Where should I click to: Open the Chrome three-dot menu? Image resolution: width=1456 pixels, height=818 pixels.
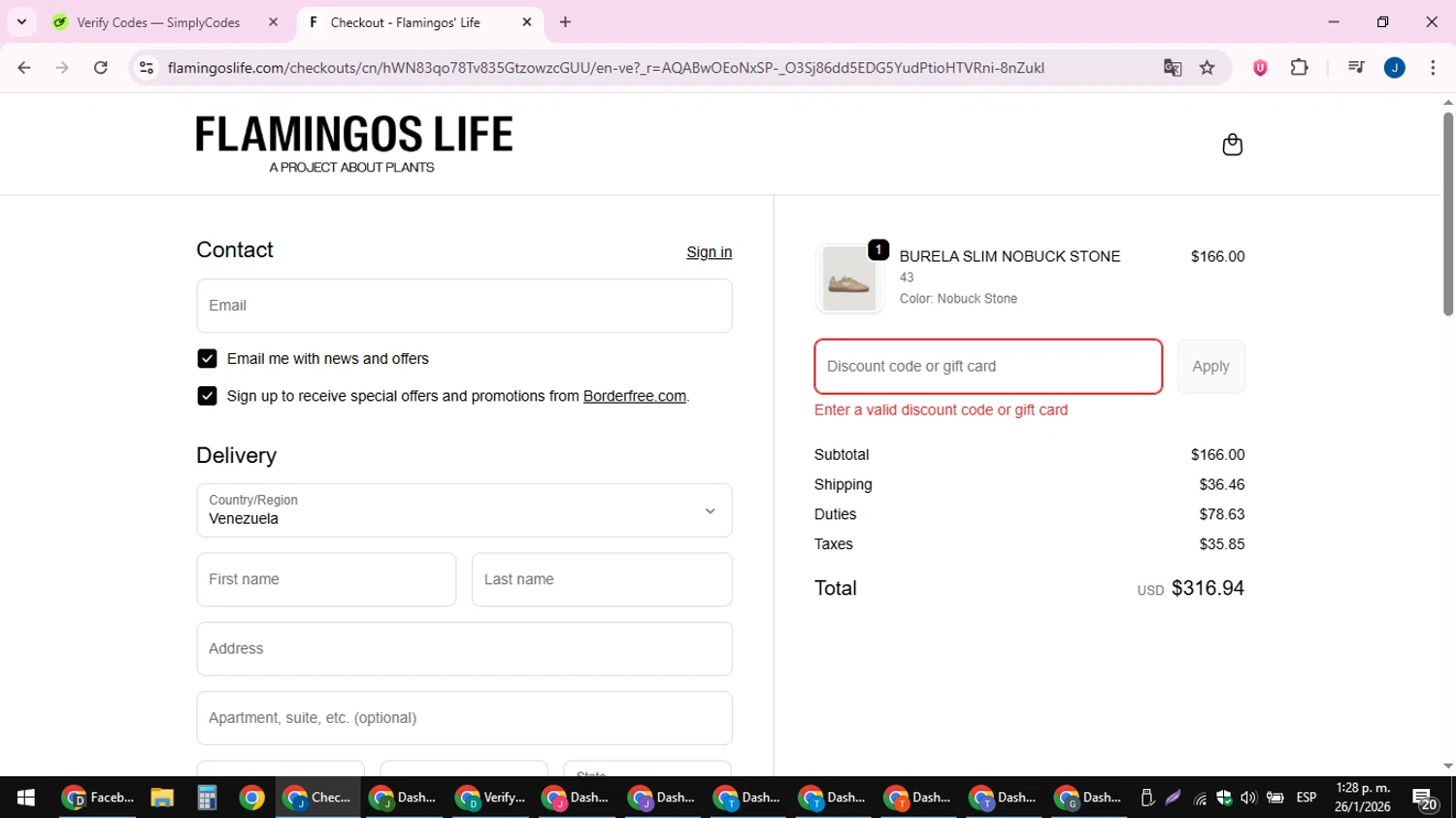(x=1433, y=68)
